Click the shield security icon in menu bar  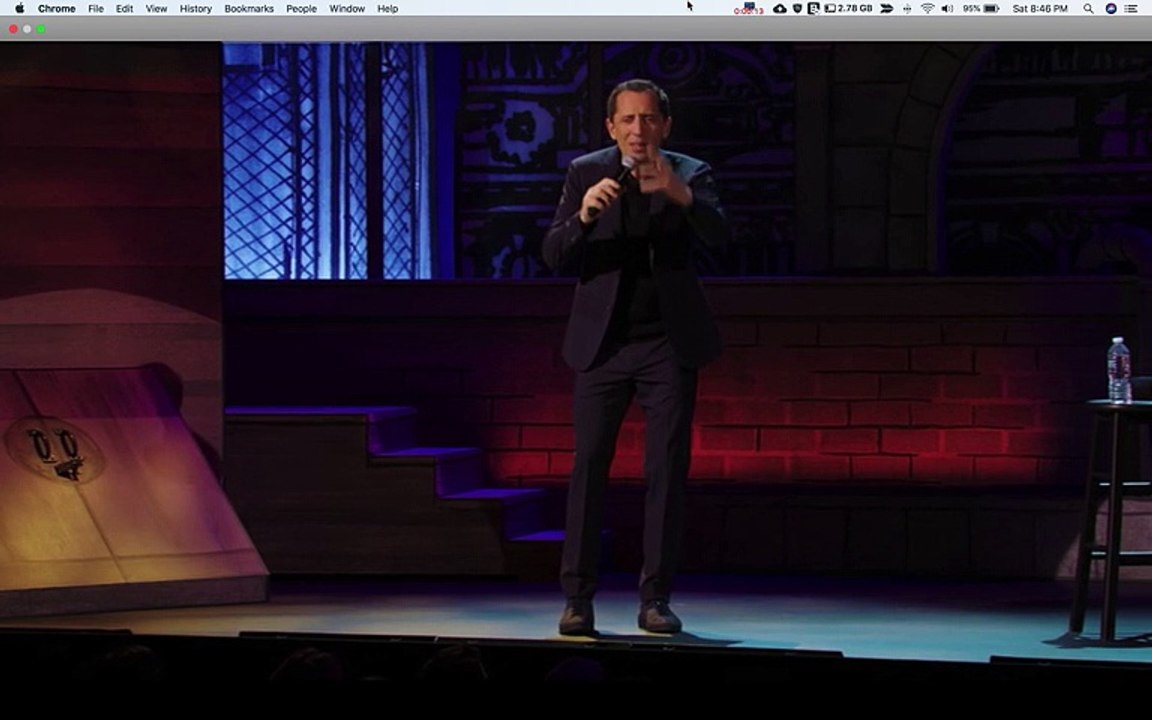[x=797, y=9]
